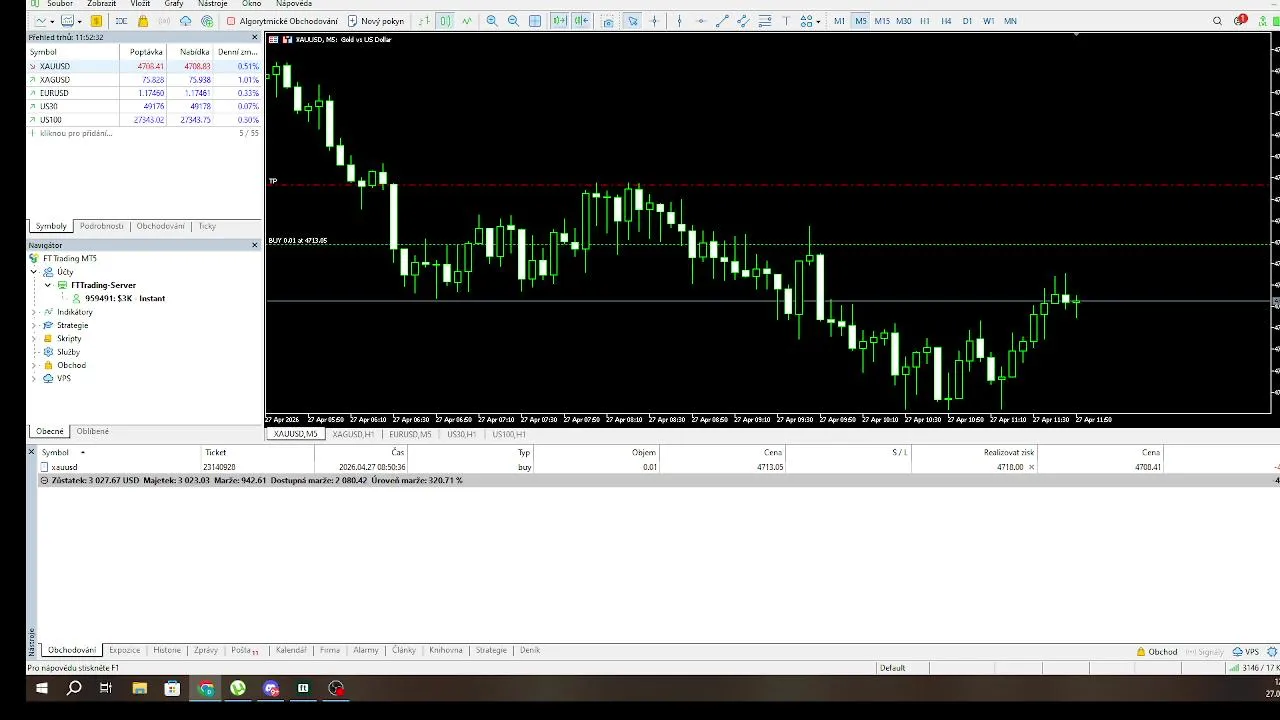Image resolution: width=1280 pixels, height=720 pixels.
Task: Switch chart to candlestick mode
Action: pyautogui.click(x=445, y=21)
